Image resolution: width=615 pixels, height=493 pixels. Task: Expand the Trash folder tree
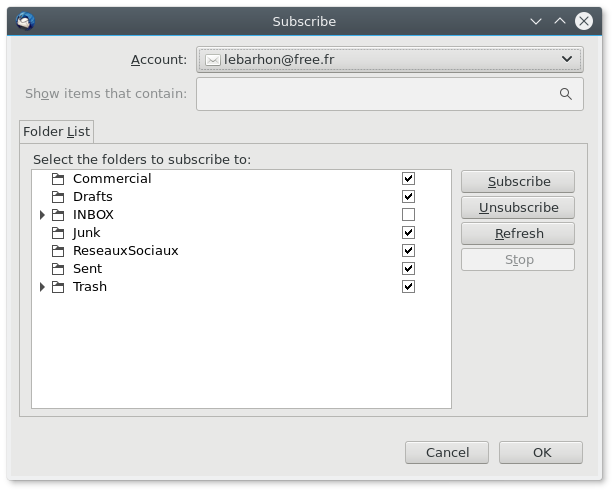[42, 287]
